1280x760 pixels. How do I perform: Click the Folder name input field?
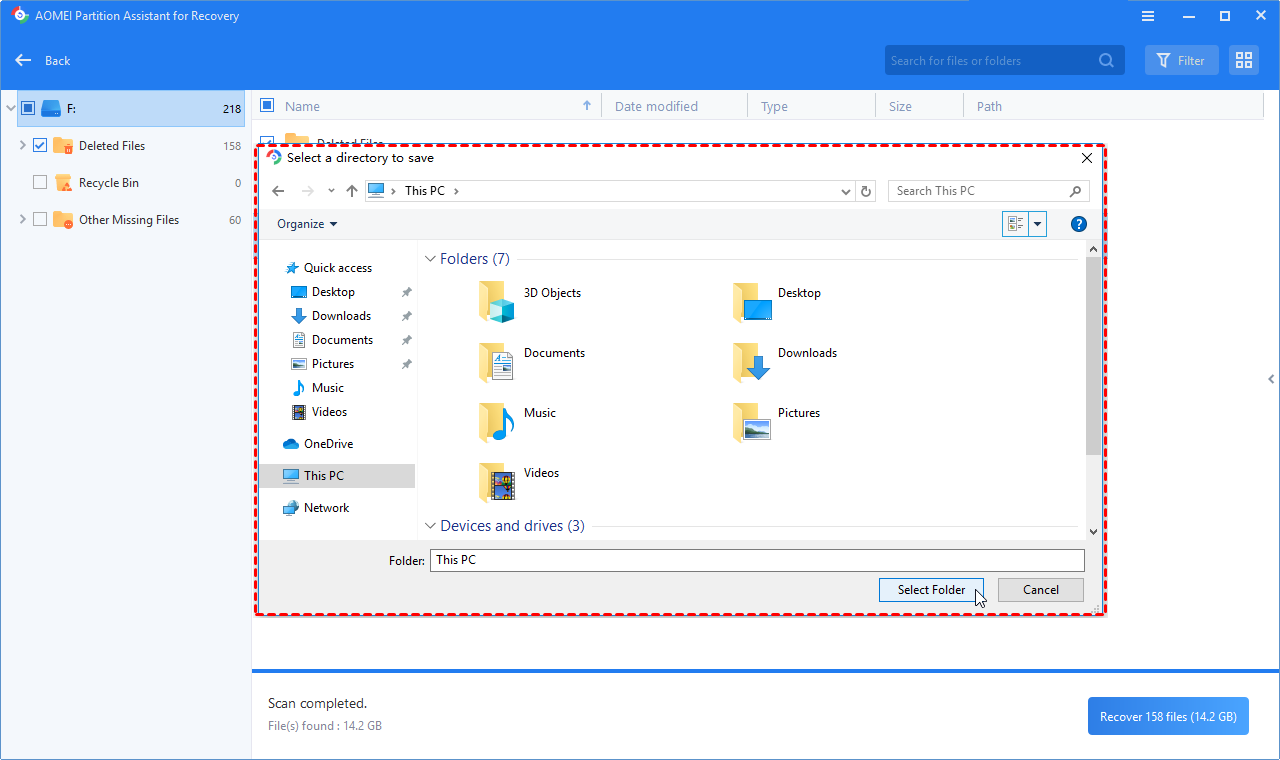click(x=700, y=559)
